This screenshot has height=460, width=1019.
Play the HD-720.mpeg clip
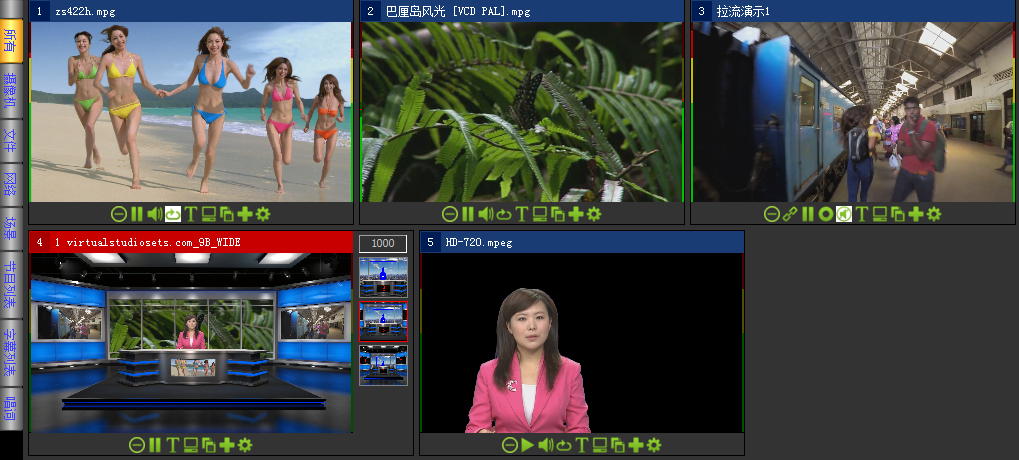(x=527, y=445)
